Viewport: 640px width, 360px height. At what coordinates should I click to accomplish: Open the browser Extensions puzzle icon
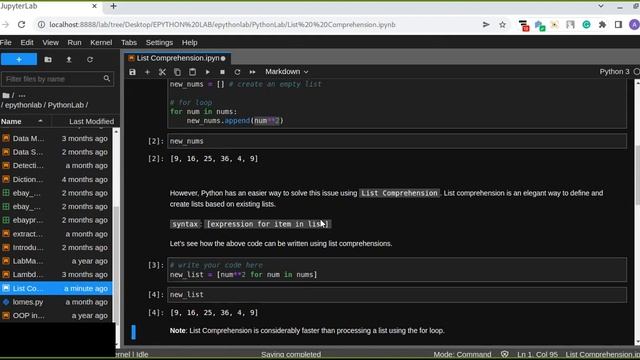point(602,24)
